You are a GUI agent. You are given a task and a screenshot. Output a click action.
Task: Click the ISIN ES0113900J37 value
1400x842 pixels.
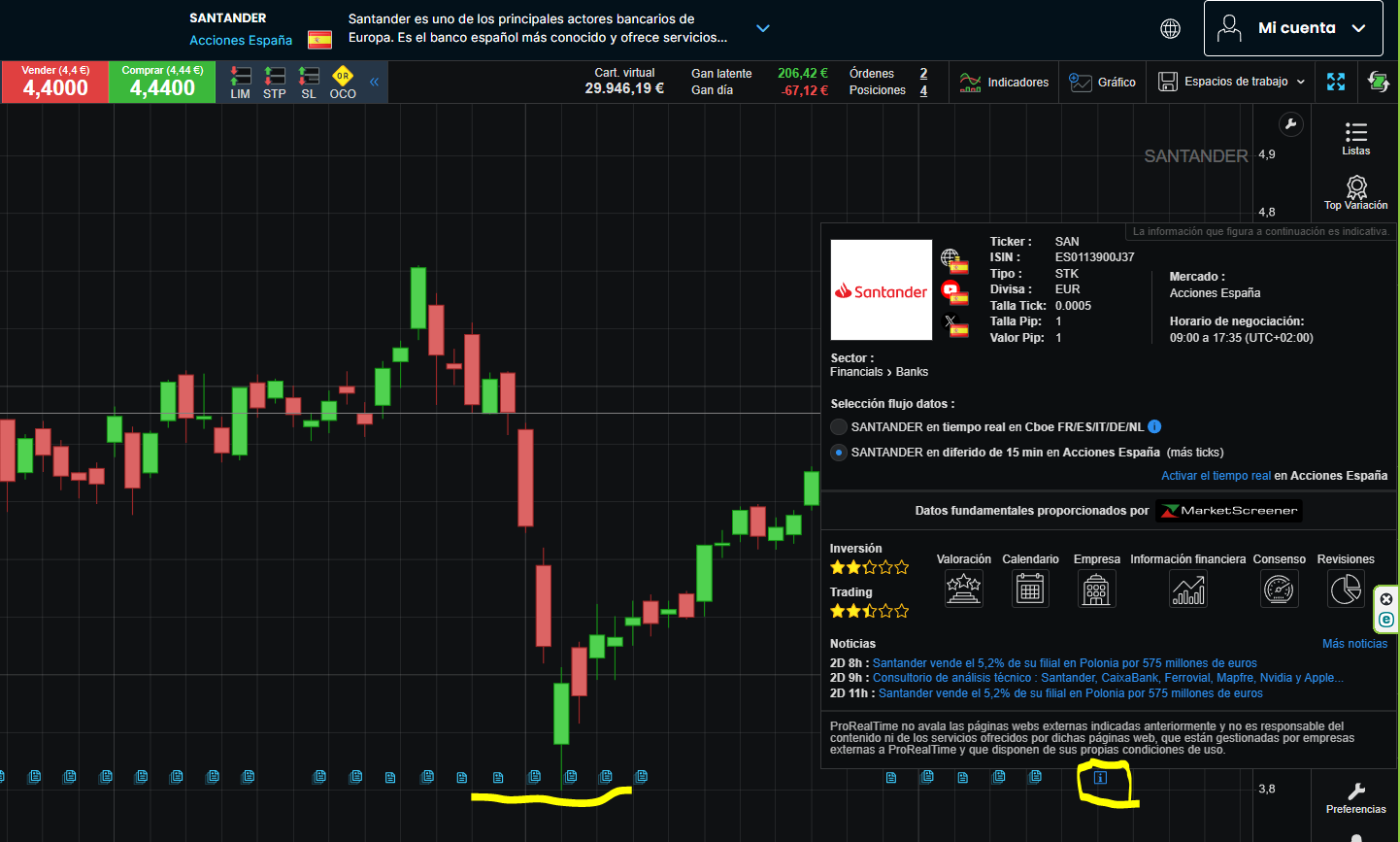(x=1094, y=257)
